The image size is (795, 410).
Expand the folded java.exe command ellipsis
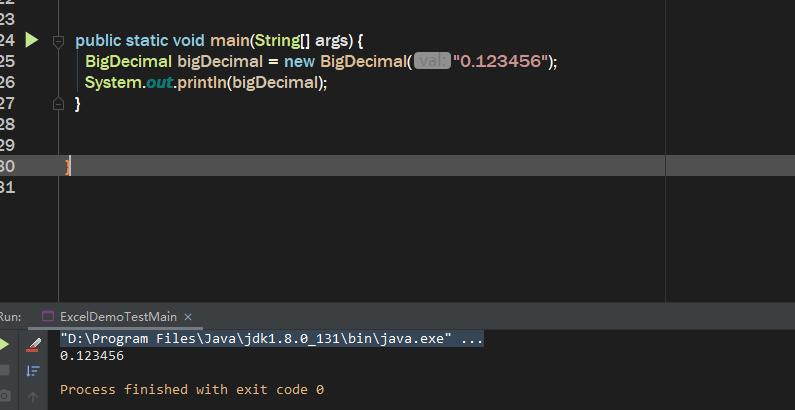click(472, 339)
